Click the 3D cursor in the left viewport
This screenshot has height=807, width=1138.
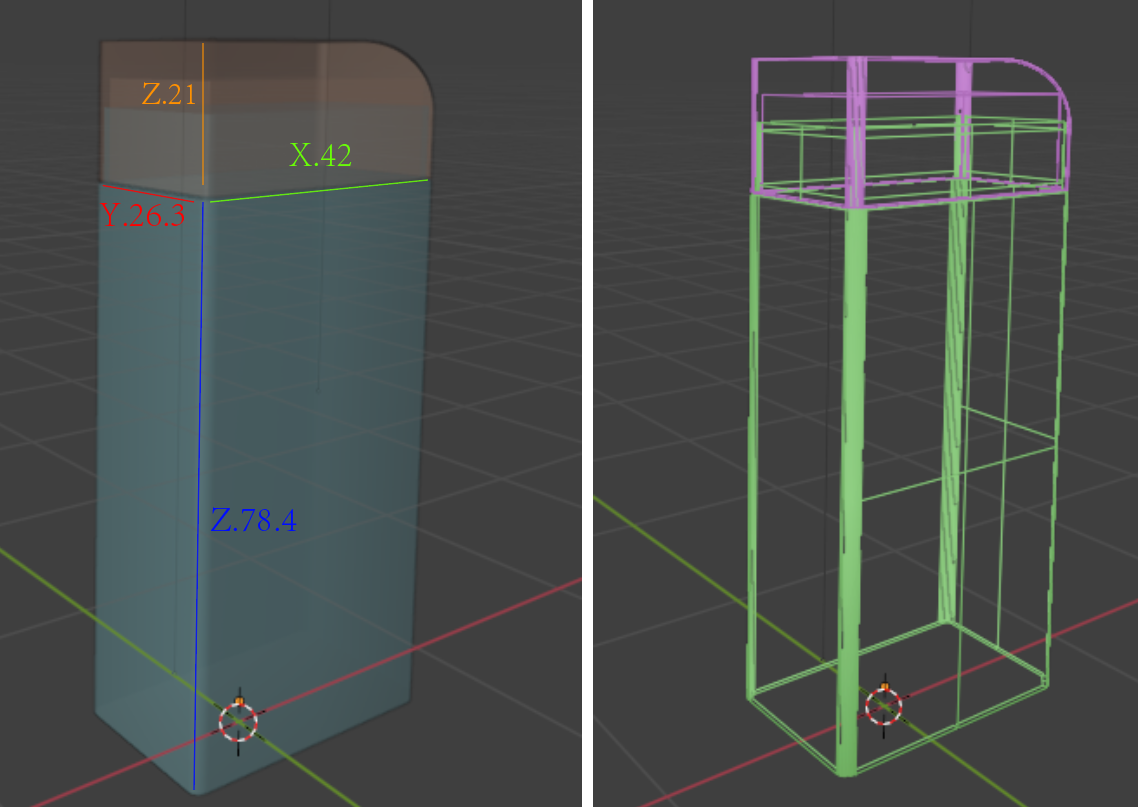tap(238, 720)
